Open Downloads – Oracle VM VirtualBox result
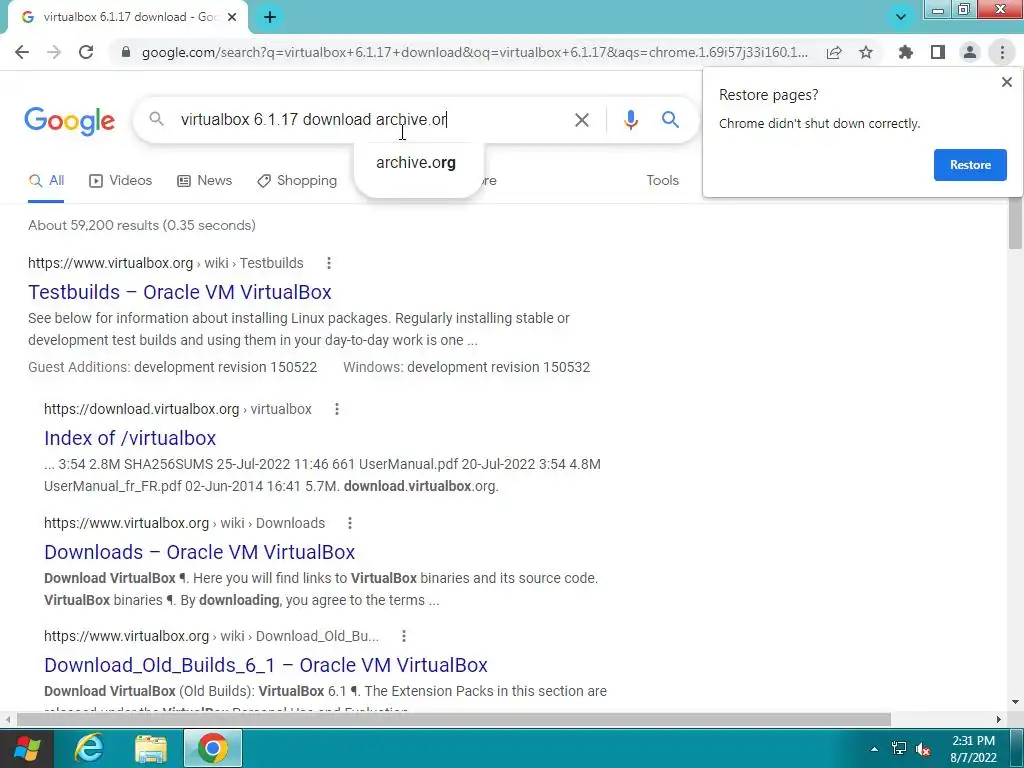 pyautogui.click(x=199, y=552)
